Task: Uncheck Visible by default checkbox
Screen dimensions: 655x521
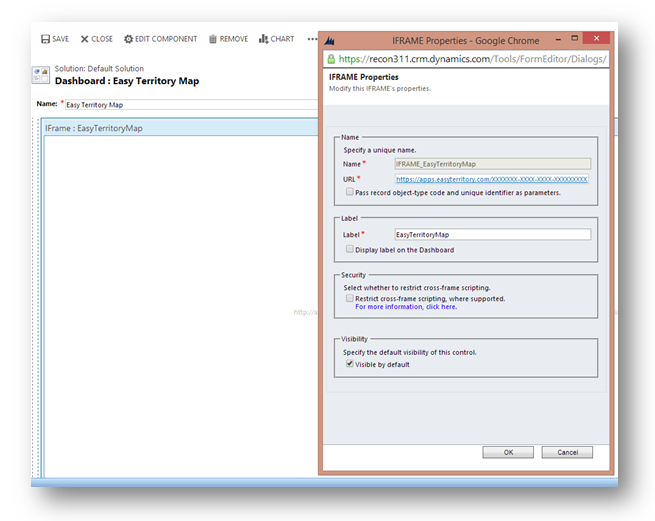Action: coord(349,364)
